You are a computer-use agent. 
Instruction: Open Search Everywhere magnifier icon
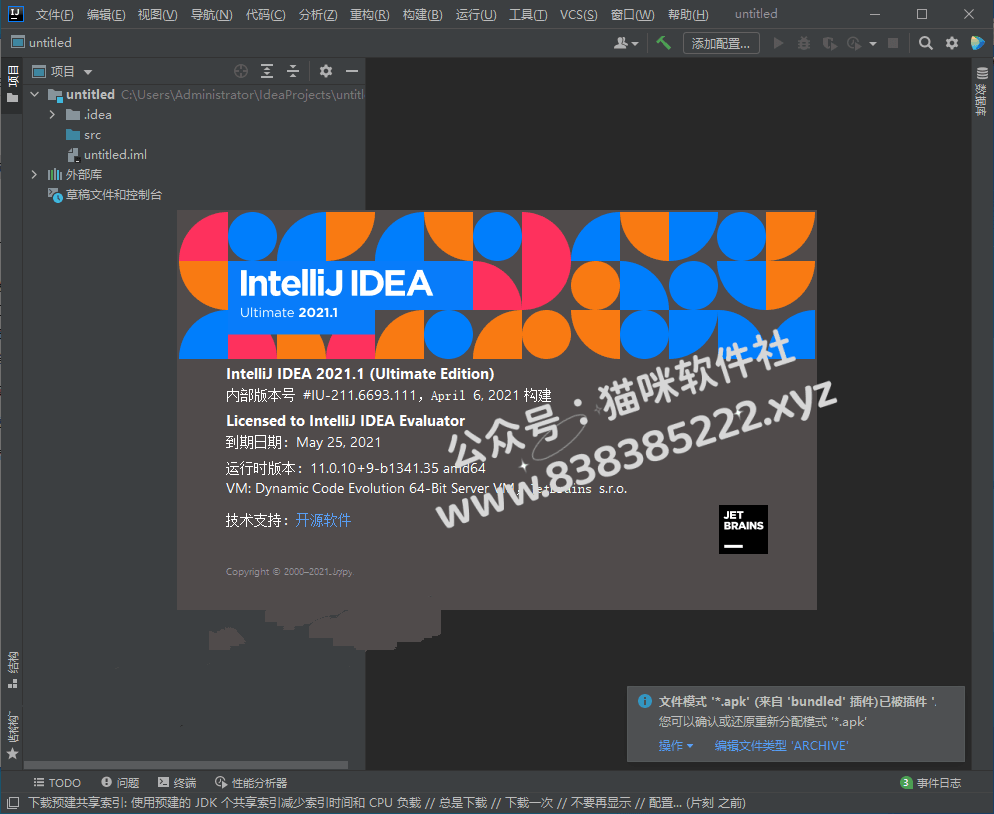click(x=926, y=43)
